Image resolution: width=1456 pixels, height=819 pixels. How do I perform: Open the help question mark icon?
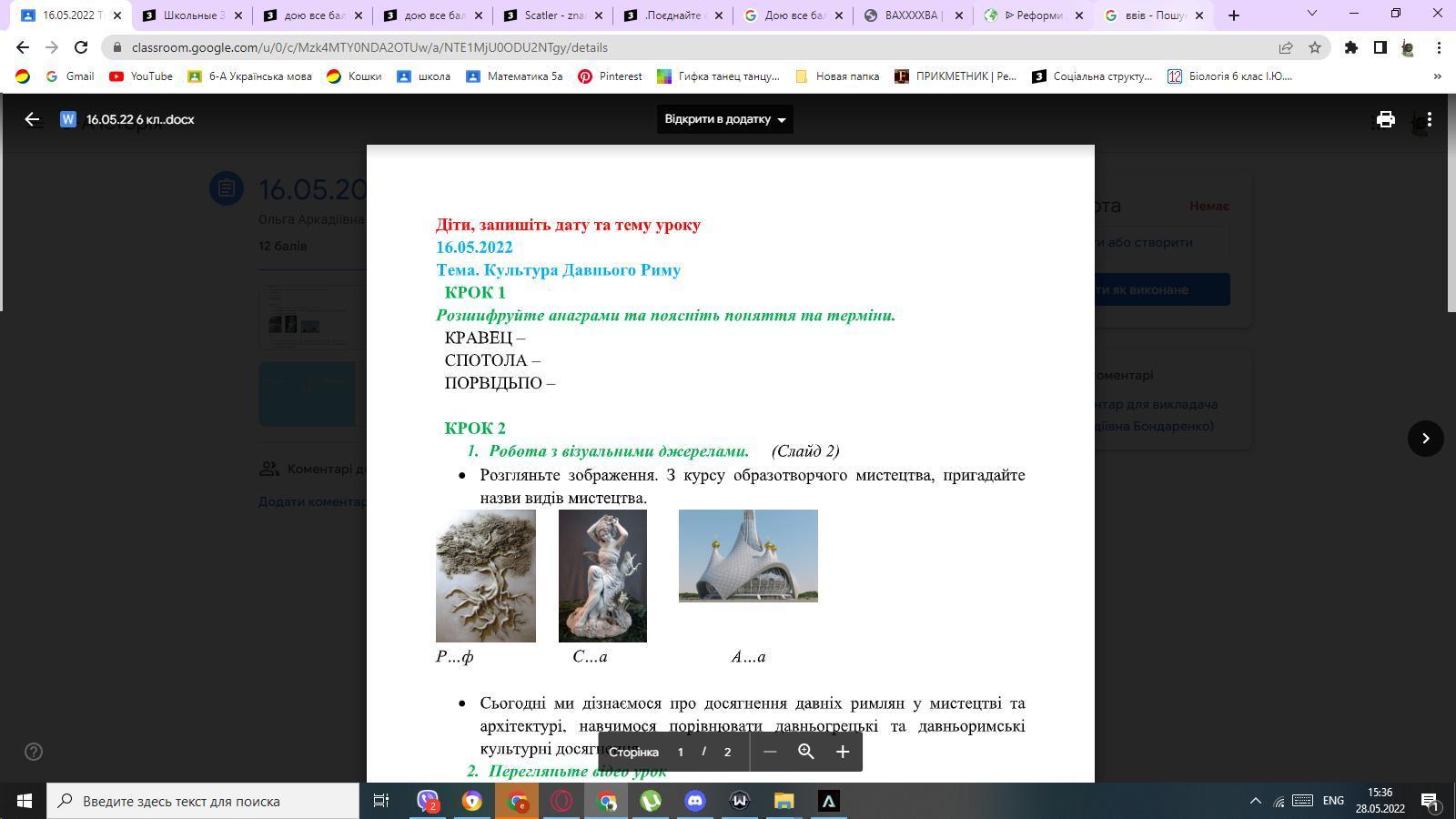coord(34,752)
